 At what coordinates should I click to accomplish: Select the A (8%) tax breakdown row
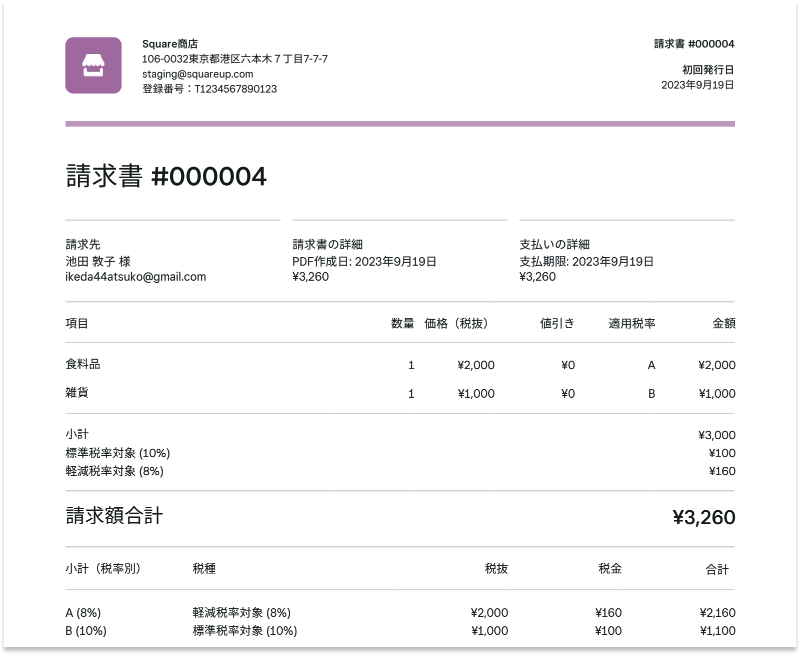coord(83,612)
